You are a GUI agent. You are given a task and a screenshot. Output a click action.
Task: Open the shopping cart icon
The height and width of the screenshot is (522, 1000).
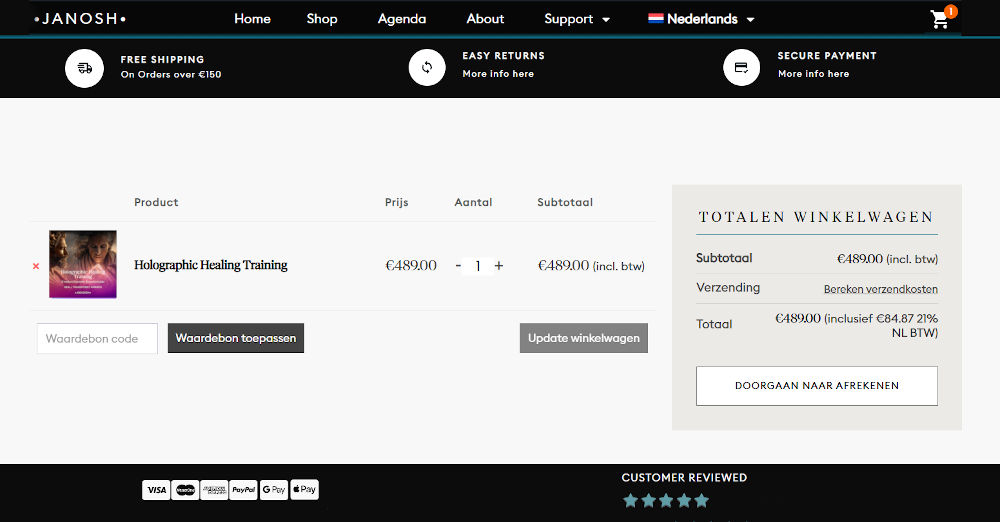tap(940, 19)
